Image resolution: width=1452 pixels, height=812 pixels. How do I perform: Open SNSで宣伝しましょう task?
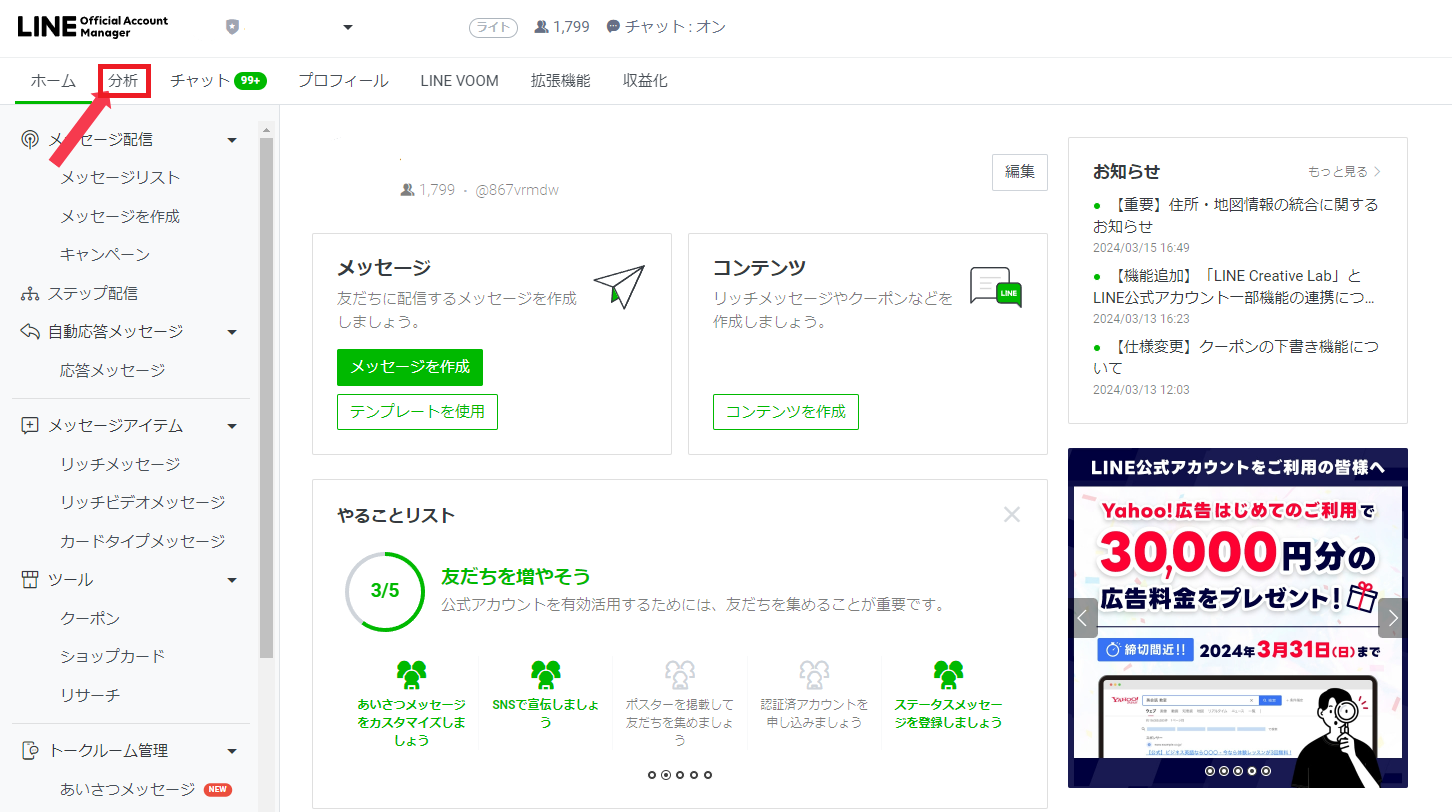tap(546, 694)
